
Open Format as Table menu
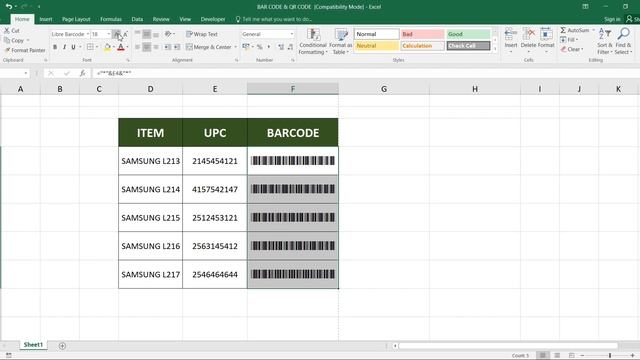[340, 42]
